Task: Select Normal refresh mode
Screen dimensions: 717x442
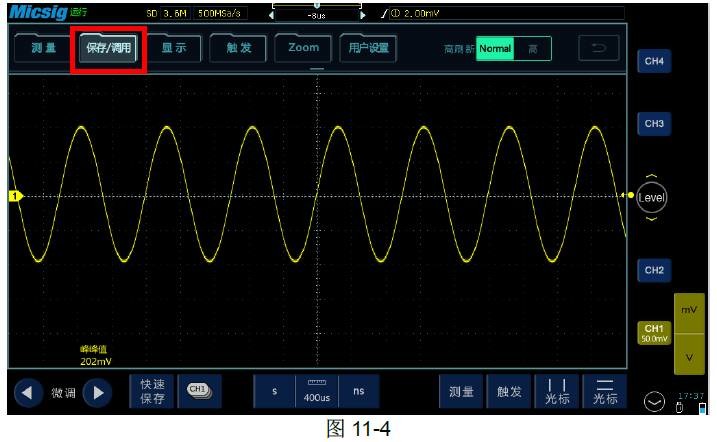Action: point(494,49)
